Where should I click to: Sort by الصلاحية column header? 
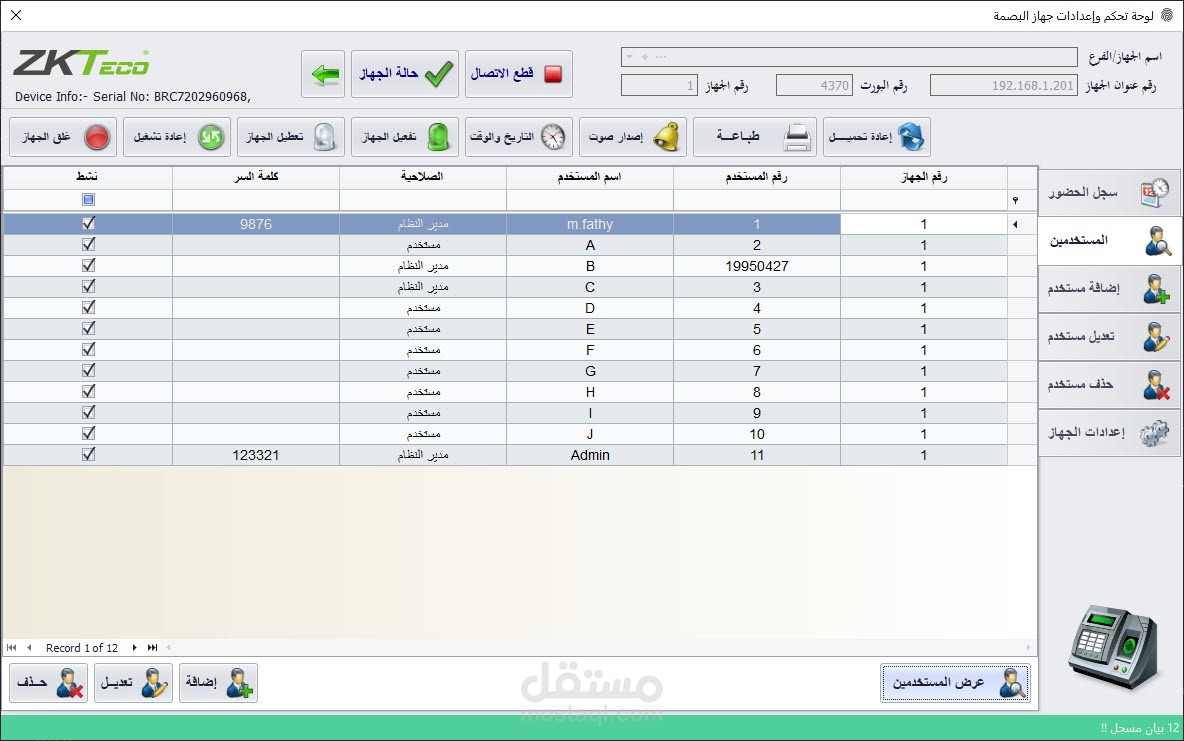click(x=423, y=178)
